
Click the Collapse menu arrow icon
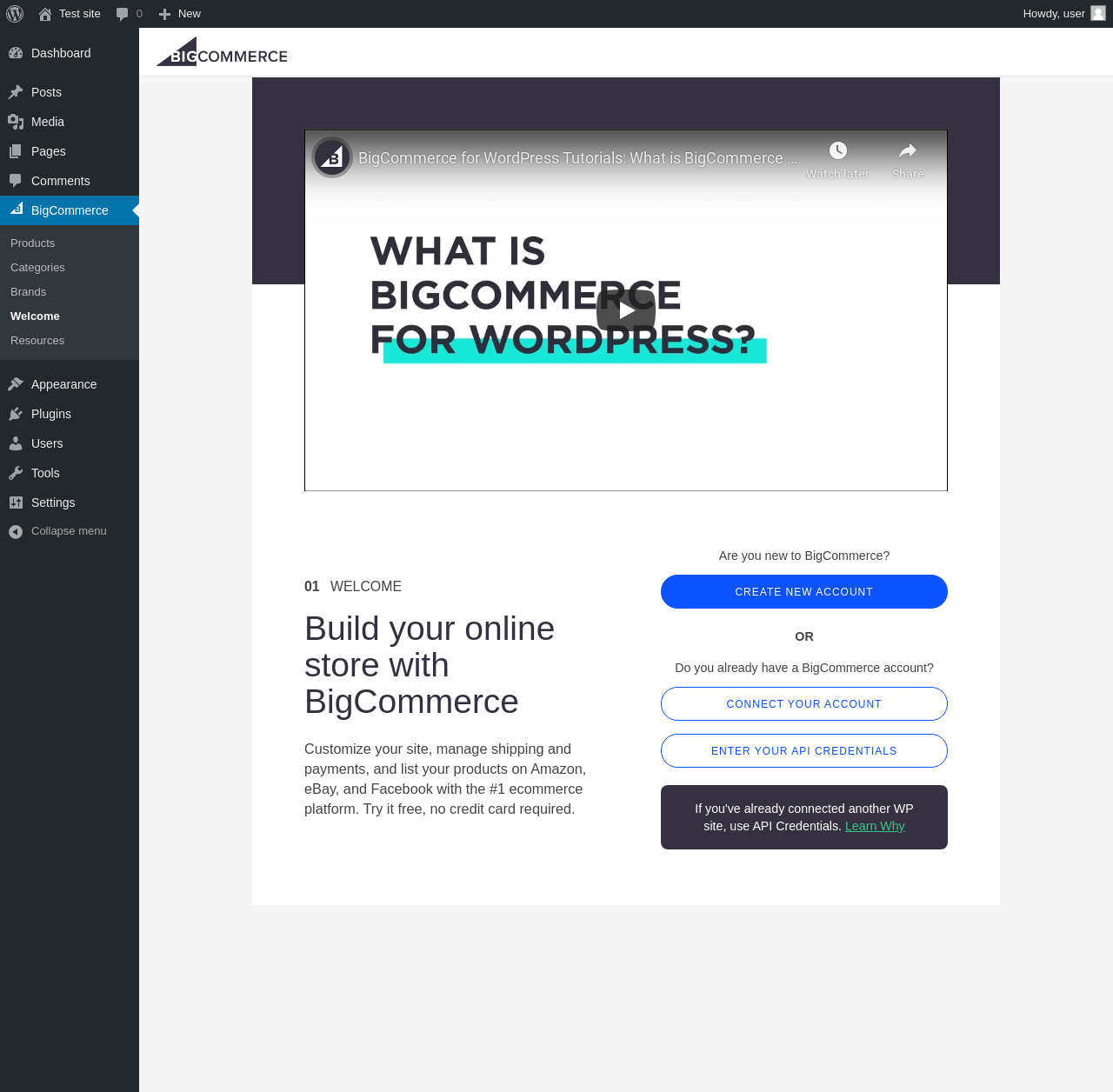pyautogui.click(x=16, y=531)
